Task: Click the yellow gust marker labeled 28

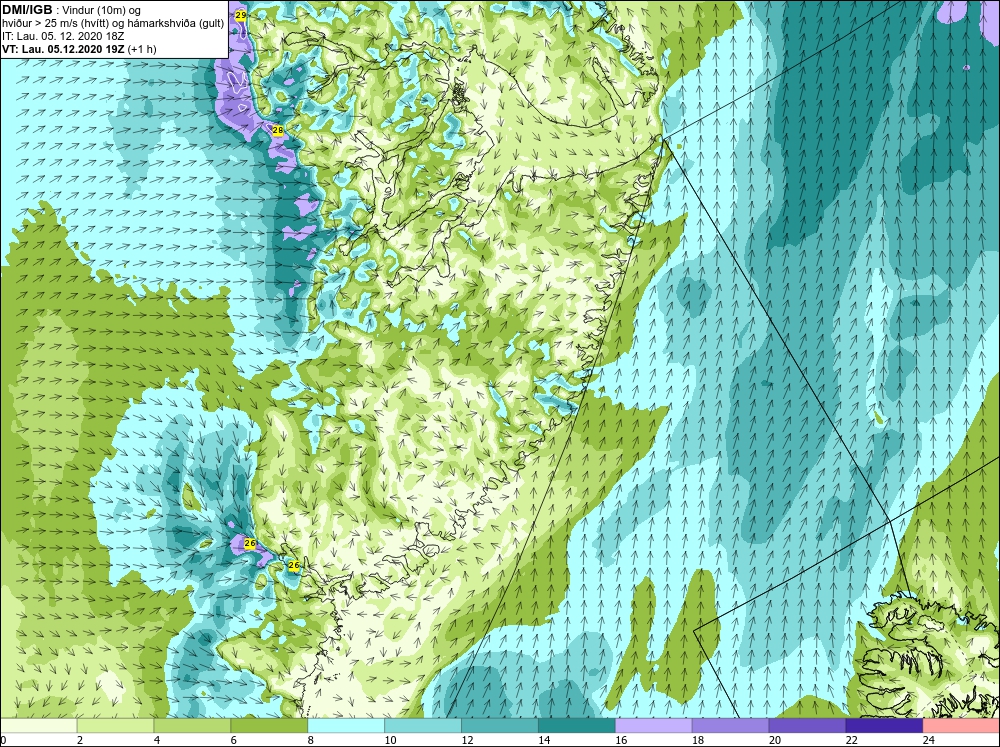Action: [277, 130]
